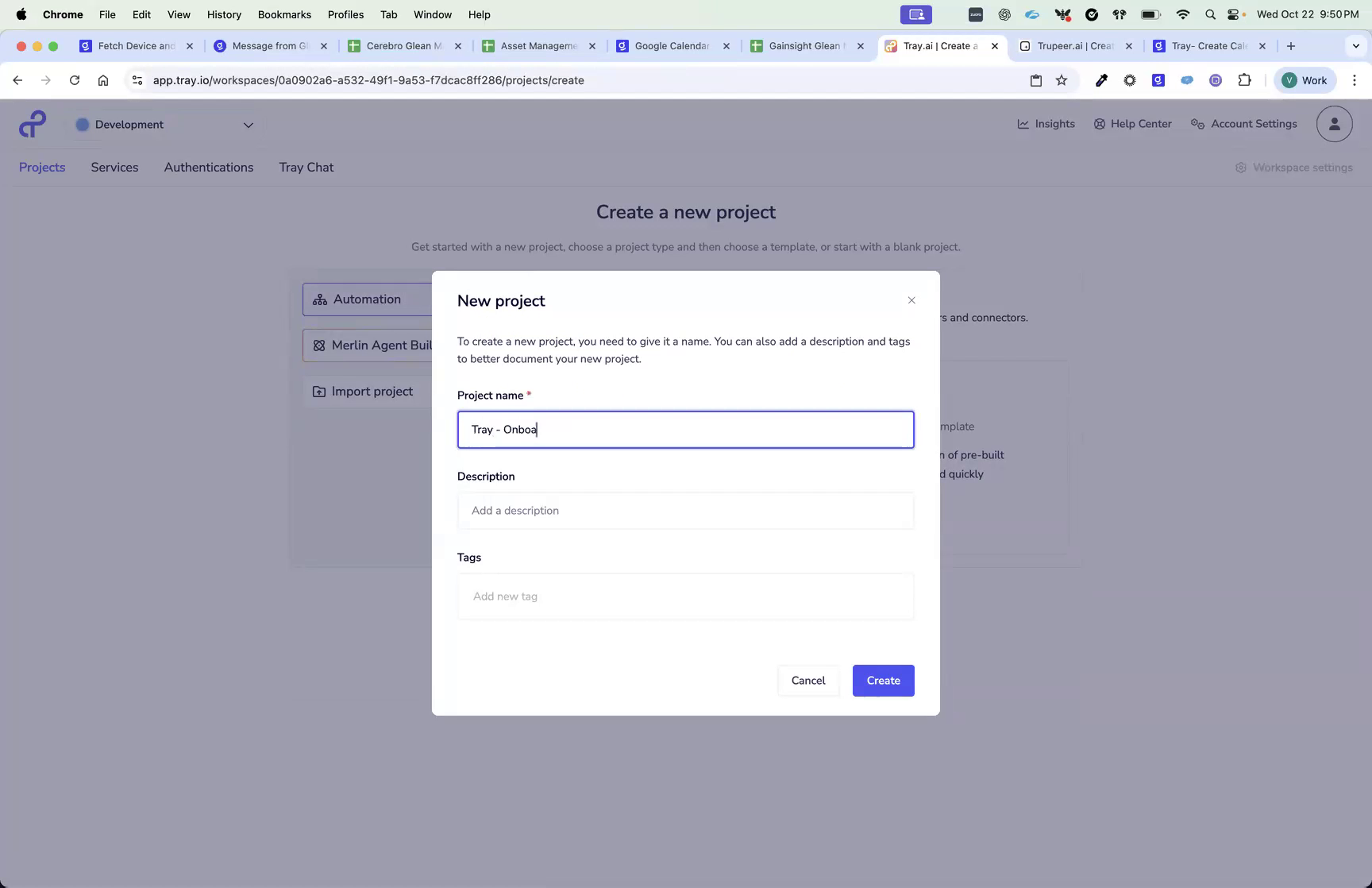This screenshot has width=1372, height=888.
Task: Open Account Settings
Action: click(x=1243, y=124)
